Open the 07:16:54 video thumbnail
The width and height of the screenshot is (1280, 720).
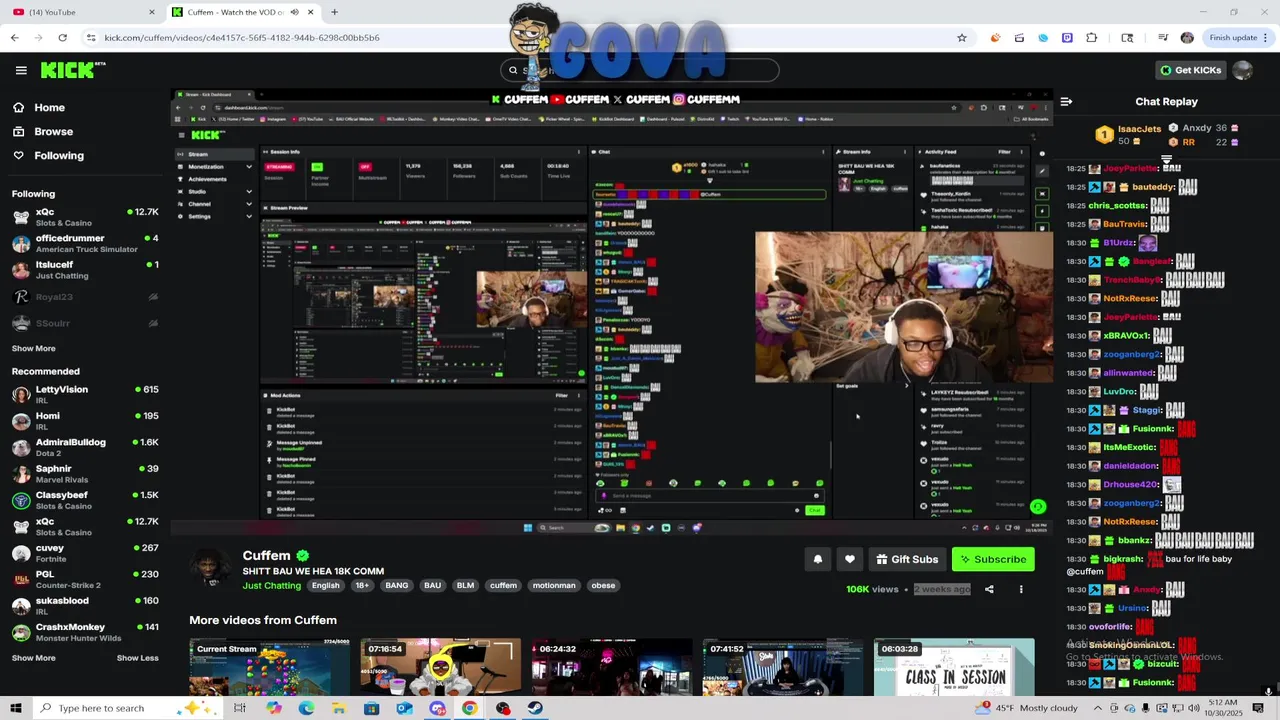tap(441, 666)
